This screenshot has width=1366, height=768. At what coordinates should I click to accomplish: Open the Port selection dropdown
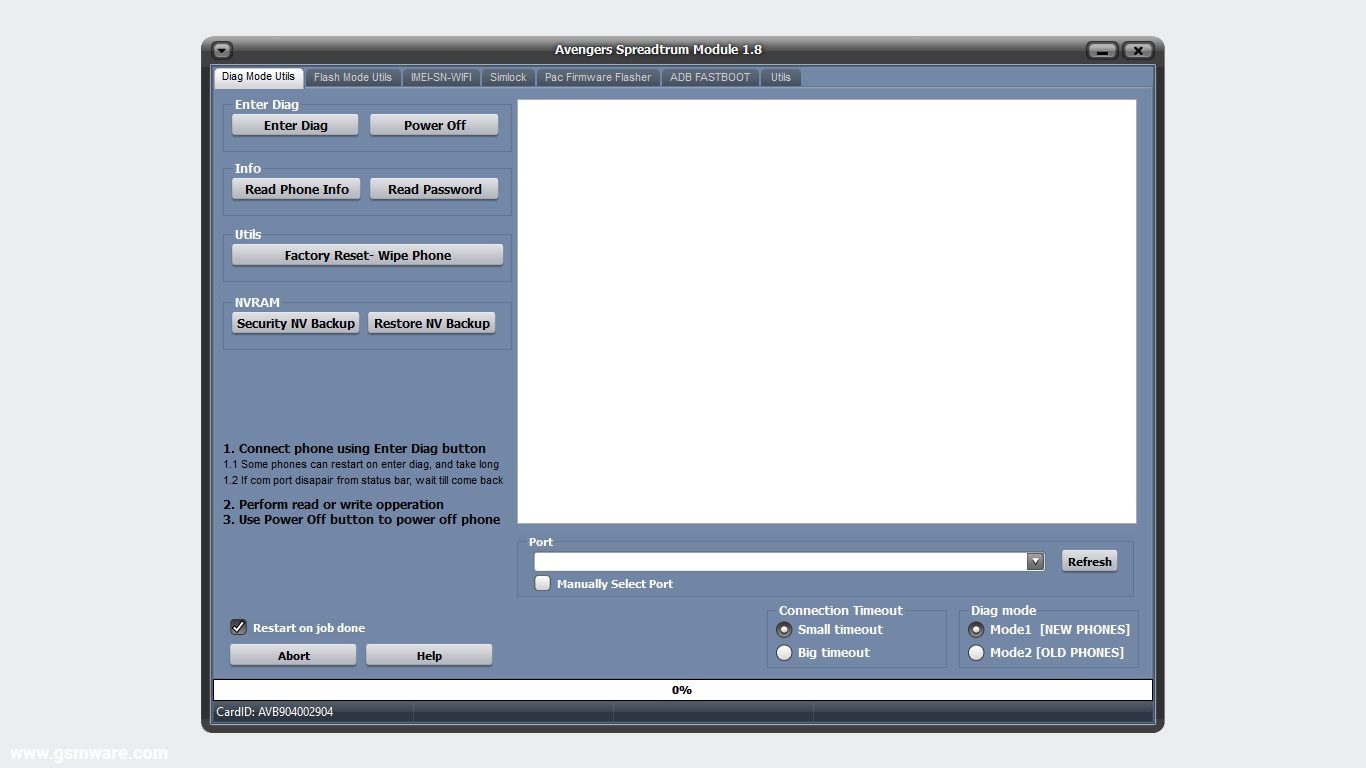pos(1035,561)
